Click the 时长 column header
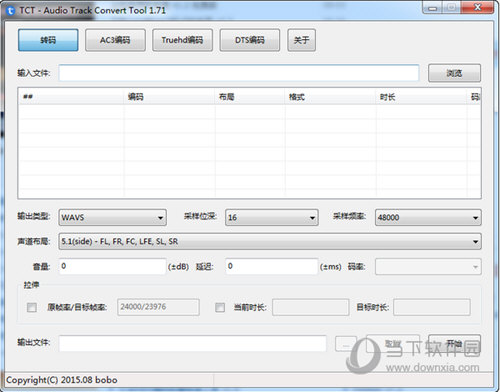 coord(422,97)
